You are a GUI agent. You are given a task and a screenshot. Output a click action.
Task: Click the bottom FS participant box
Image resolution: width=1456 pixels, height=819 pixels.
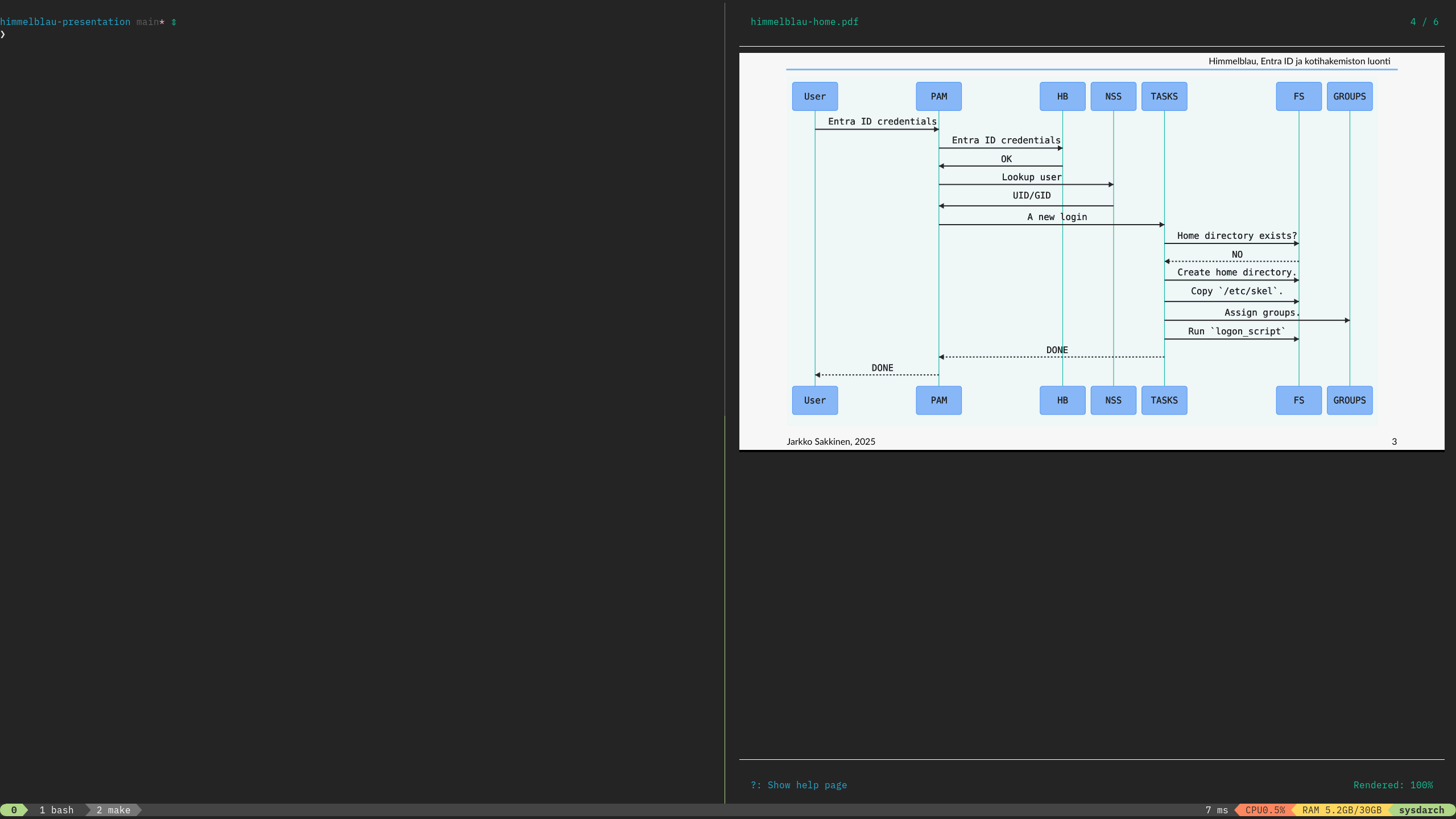tap(1298, 400)
